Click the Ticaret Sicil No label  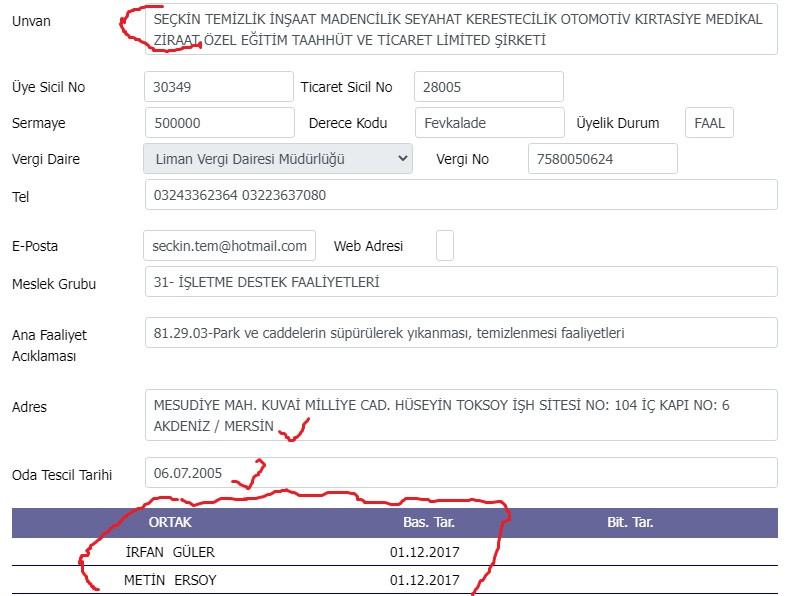(347, 87)
